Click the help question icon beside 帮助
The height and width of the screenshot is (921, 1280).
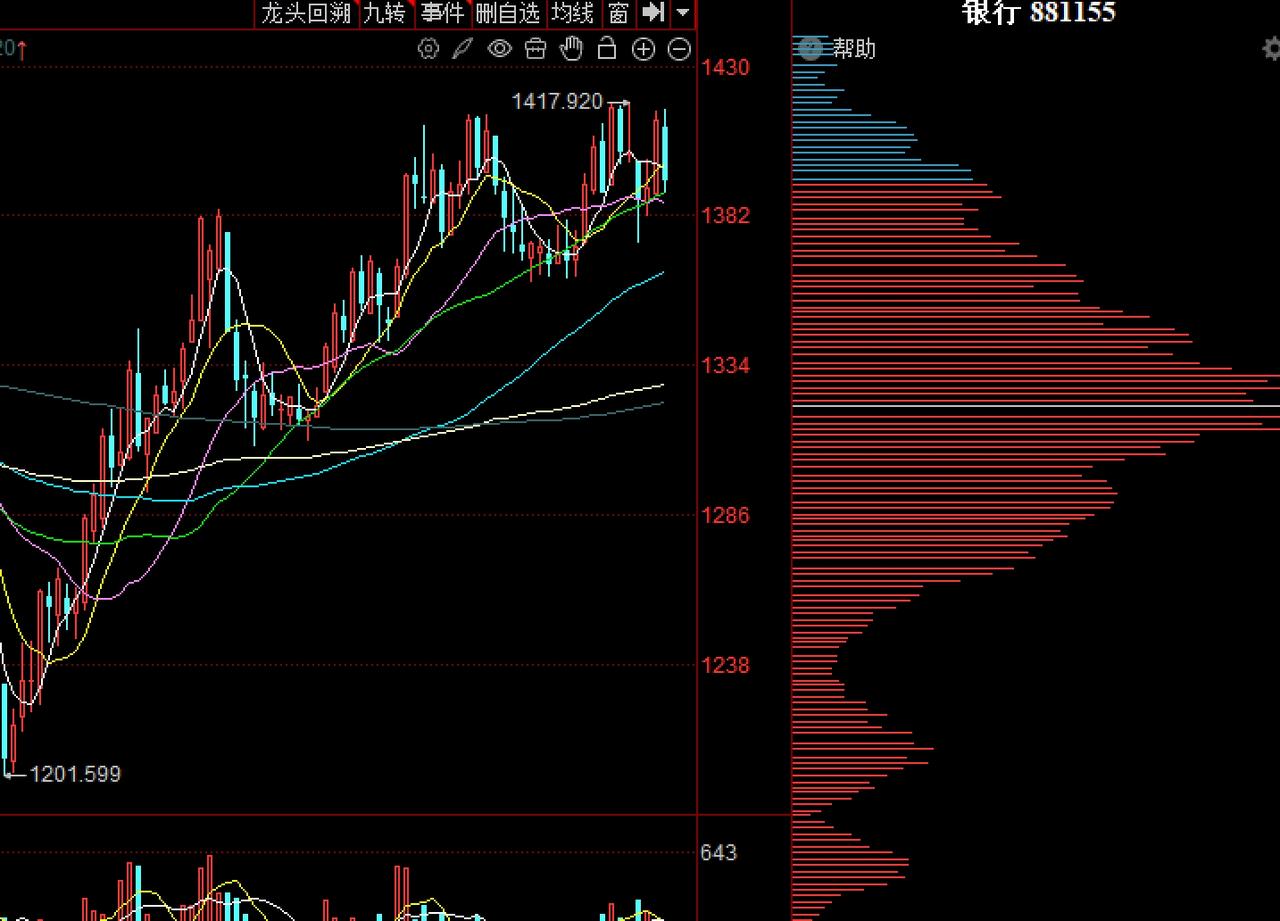[811, 48]
